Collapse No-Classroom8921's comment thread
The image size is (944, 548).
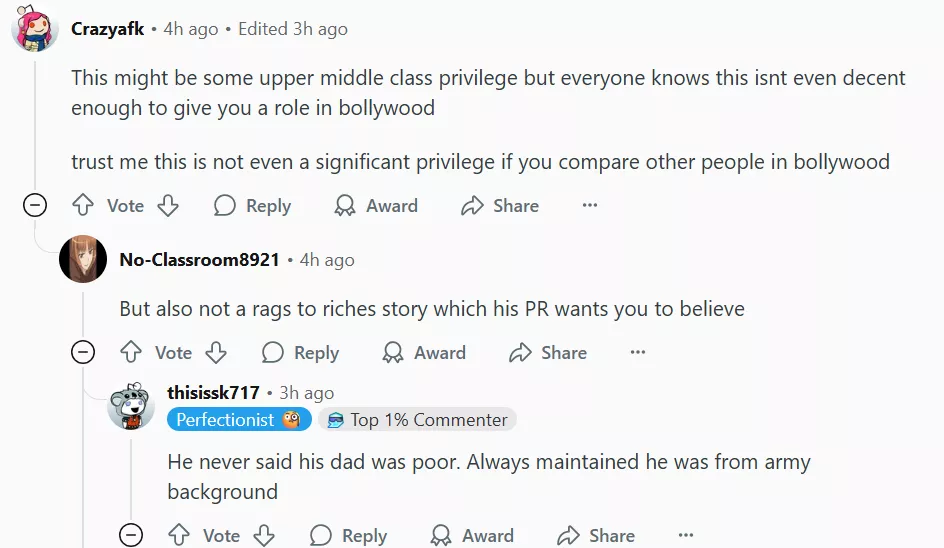(83, 353)
